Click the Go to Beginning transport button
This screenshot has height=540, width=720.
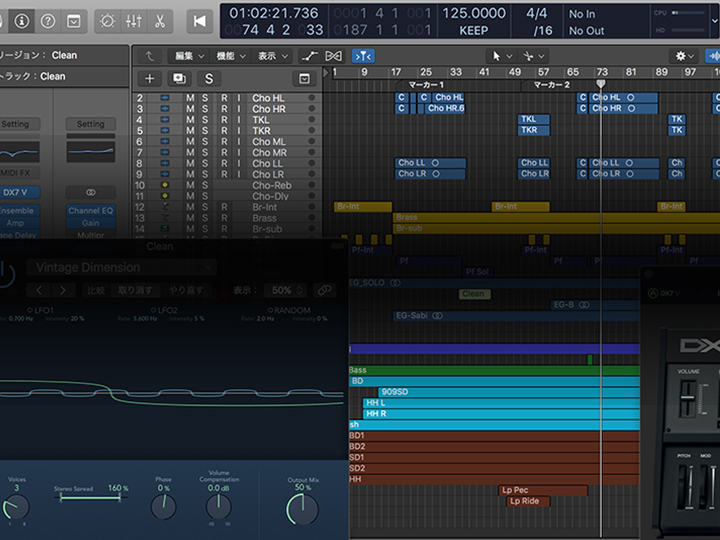pyautogui.click(x=201, y=20)
